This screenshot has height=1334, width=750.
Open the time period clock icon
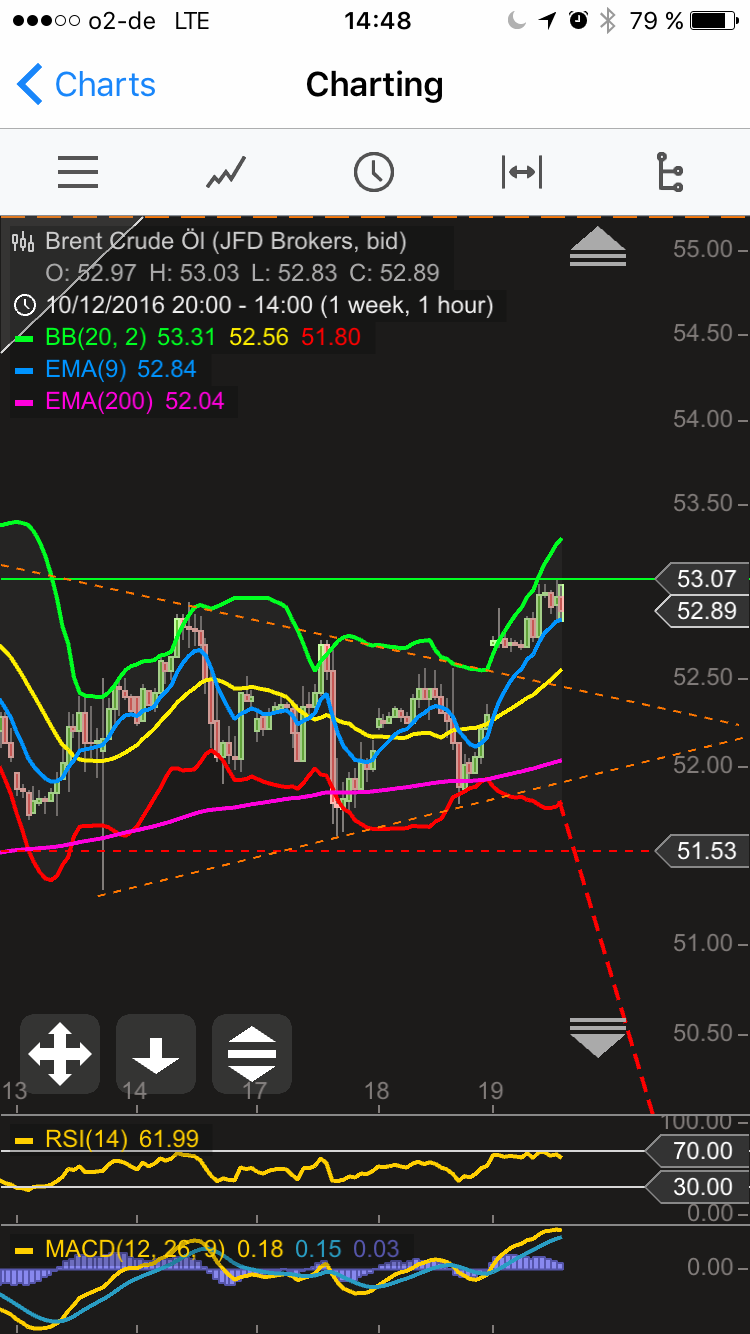pyautogui.click(x=373, y=172)
